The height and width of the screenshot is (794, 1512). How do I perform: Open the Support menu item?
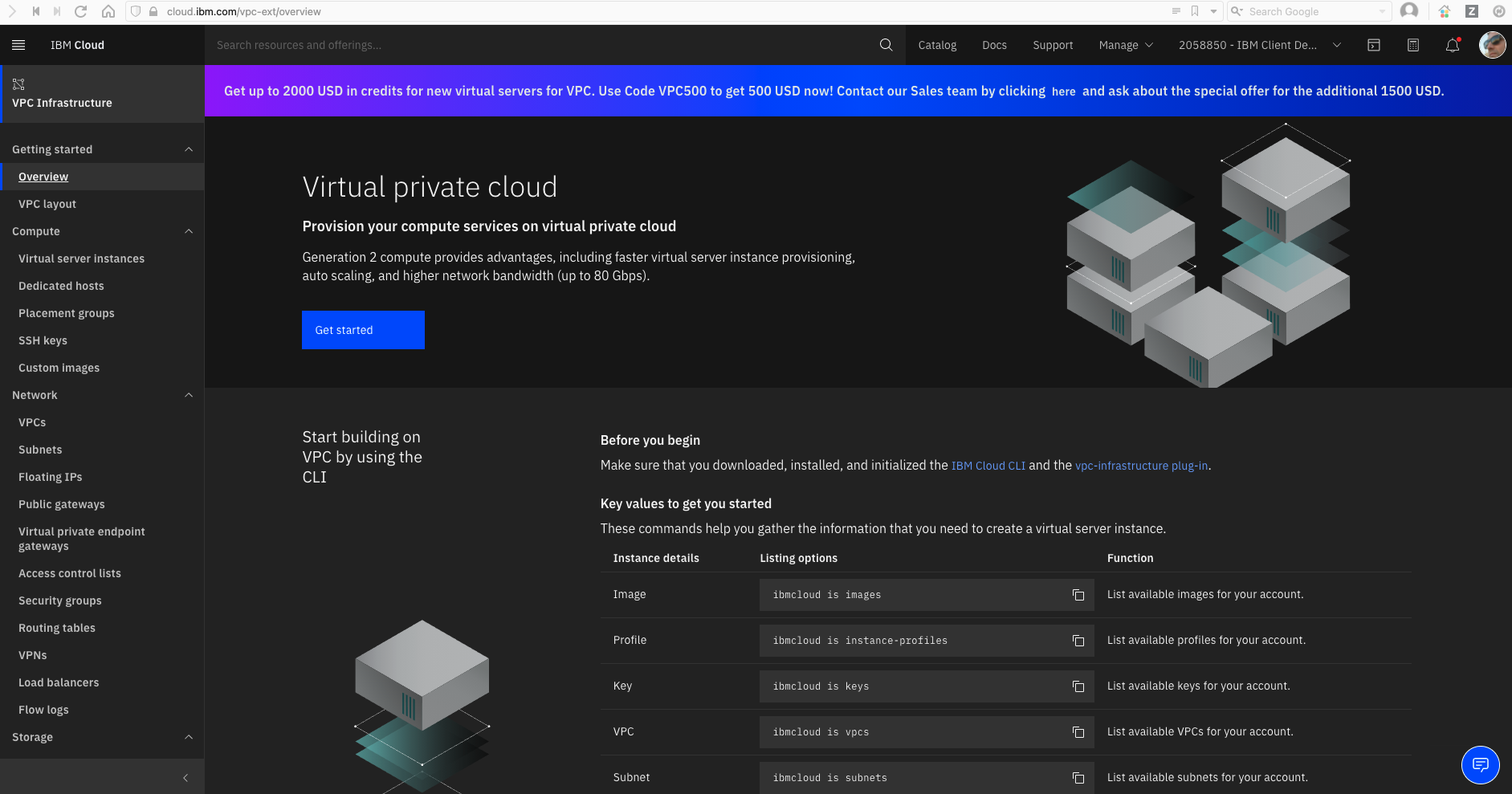tap(1053, 45)
